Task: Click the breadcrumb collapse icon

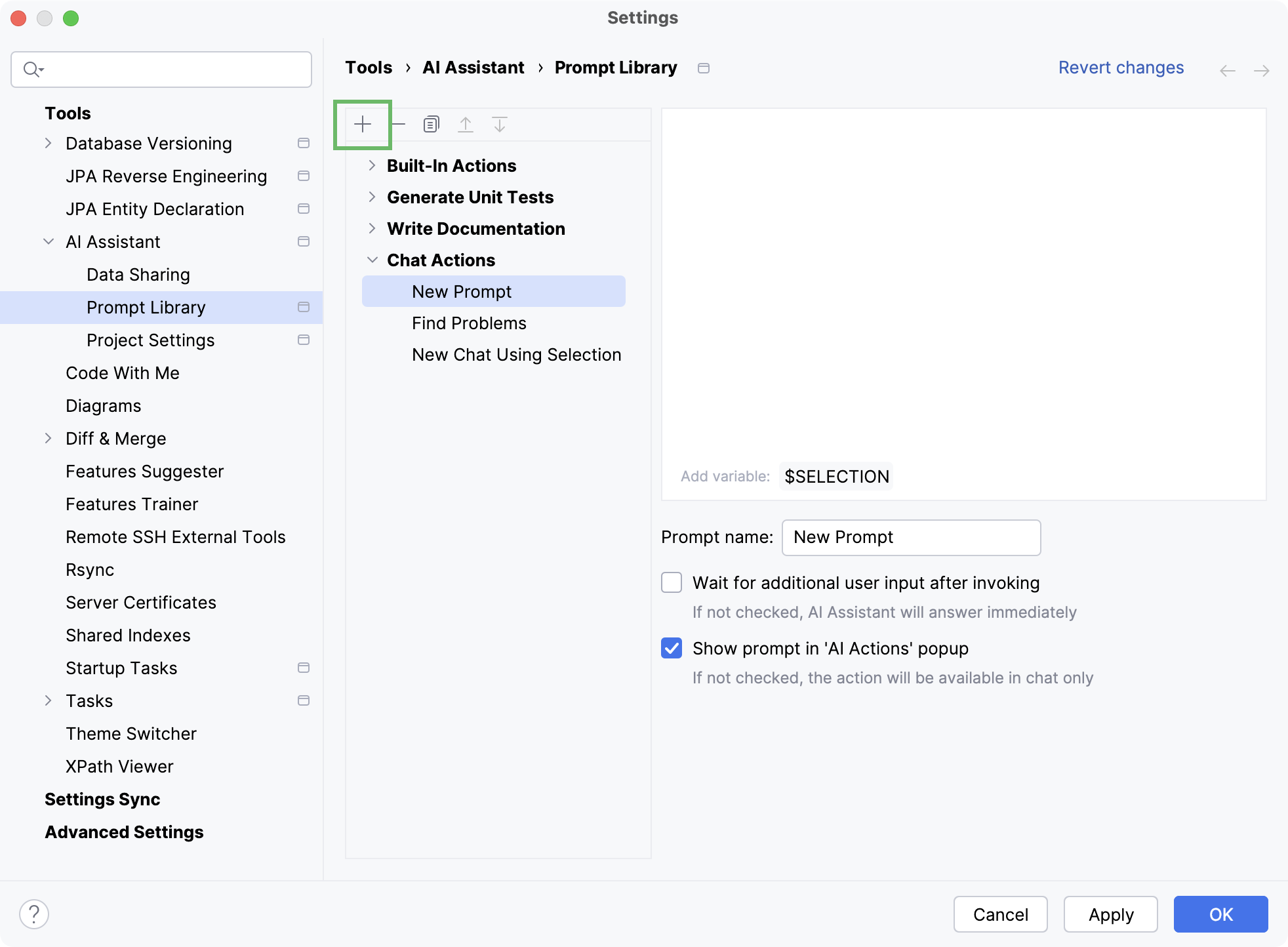Action: click(x=704, y=68)
